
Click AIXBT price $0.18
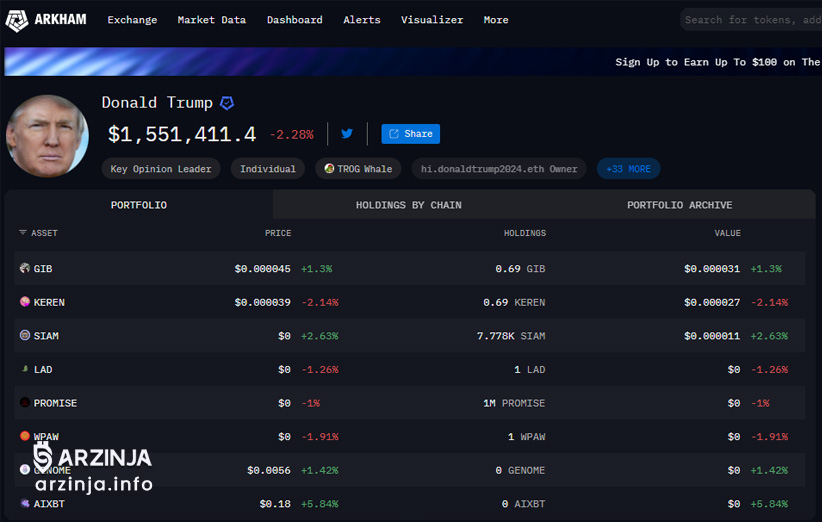pyautogui.click(x=275, y=504)
